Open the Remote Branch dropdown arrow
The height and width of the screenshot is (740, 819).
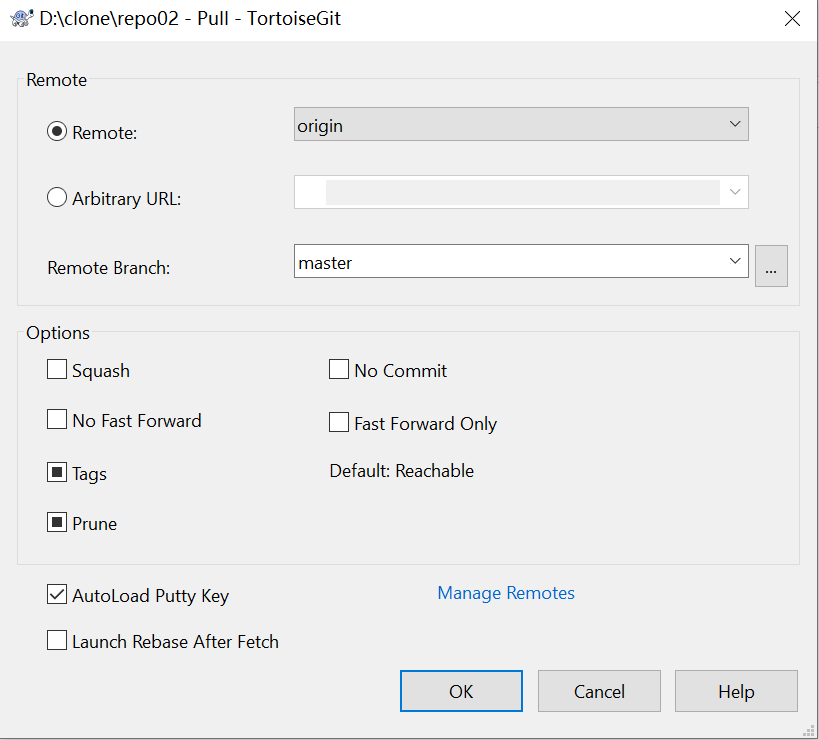pos(735,261)
